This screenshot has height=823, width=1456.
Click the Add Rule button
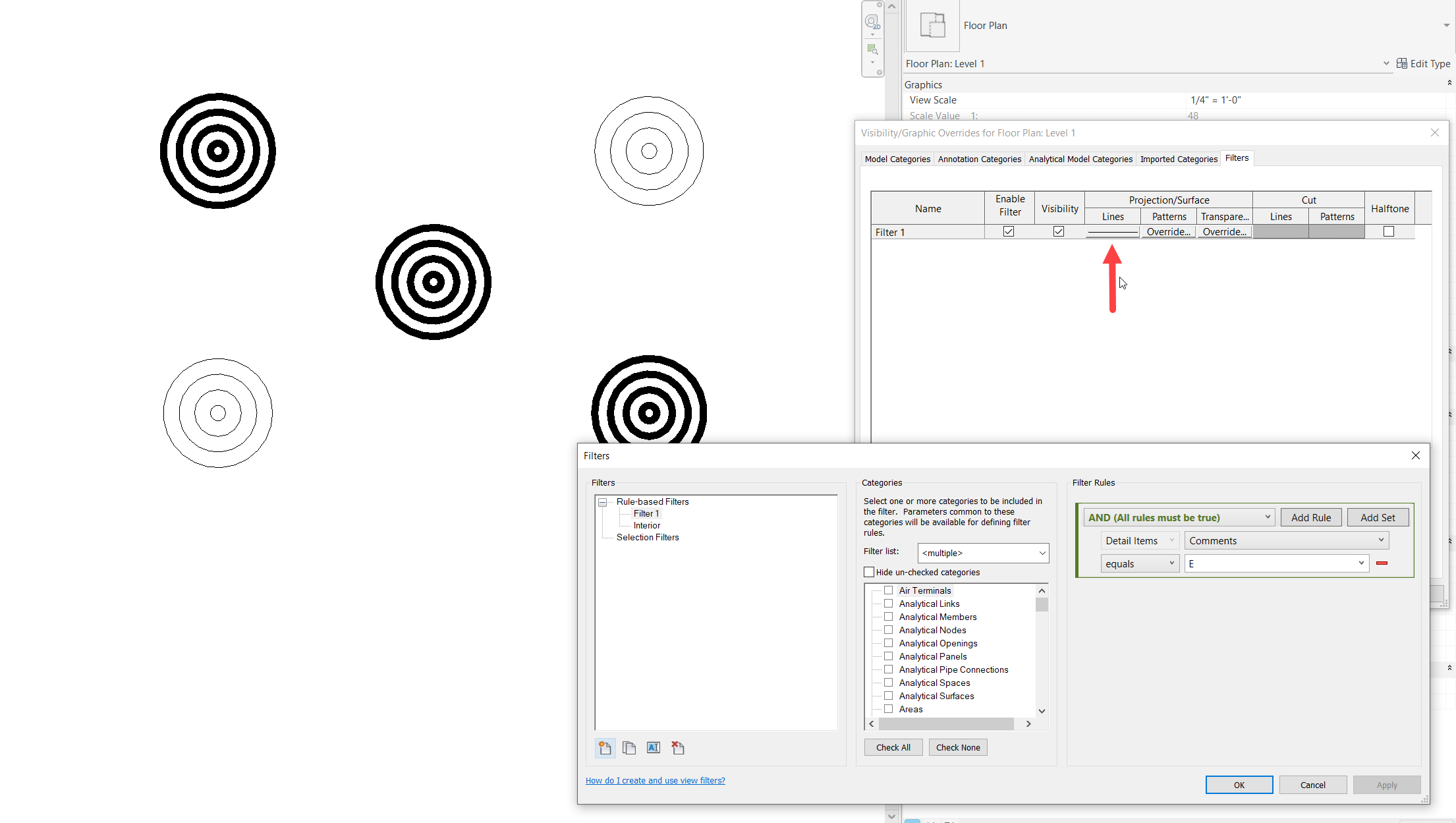click(1310, 517)
